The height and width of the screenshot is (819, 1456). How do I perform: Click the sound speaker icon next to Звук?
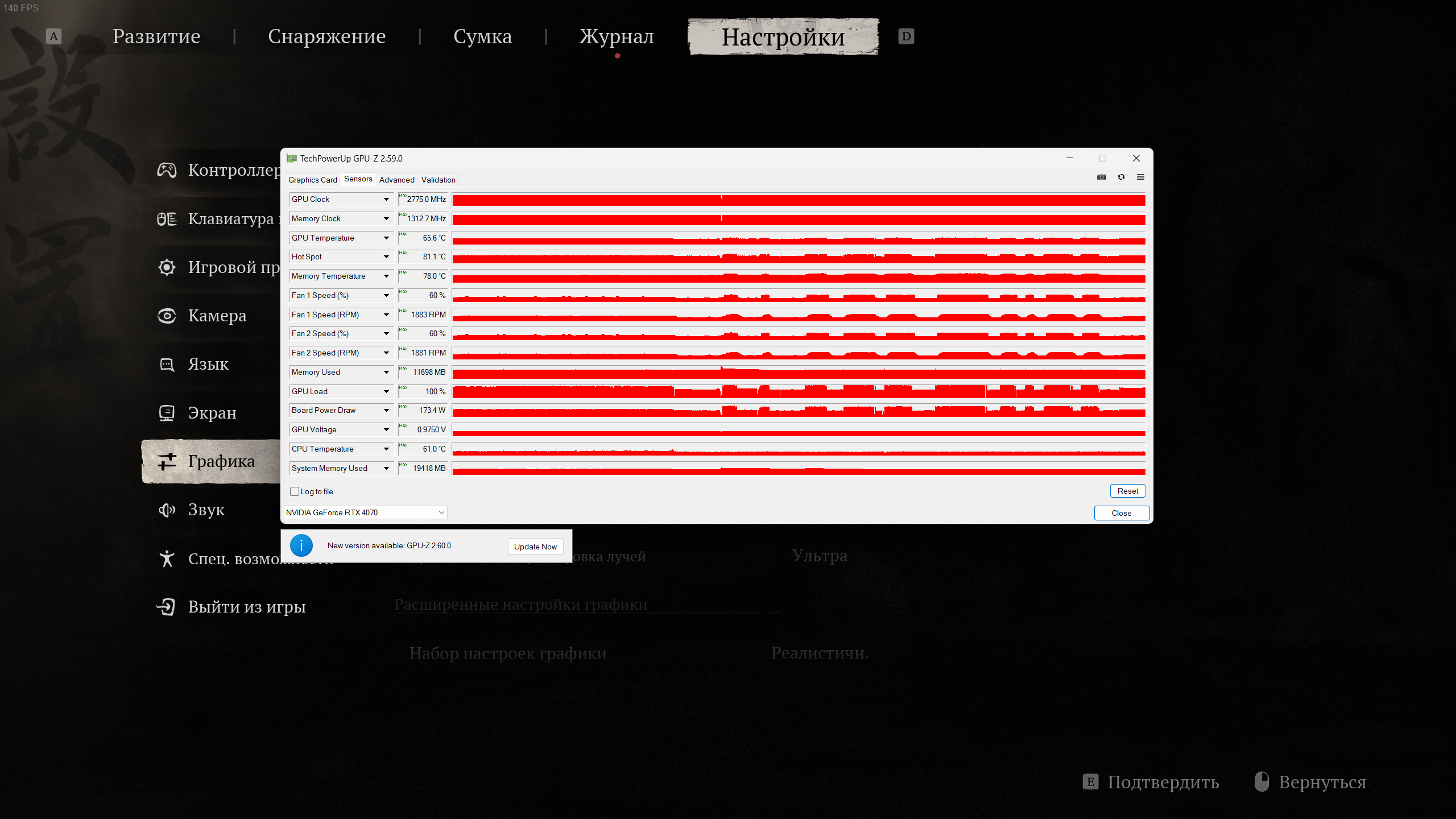click(167, 510)
